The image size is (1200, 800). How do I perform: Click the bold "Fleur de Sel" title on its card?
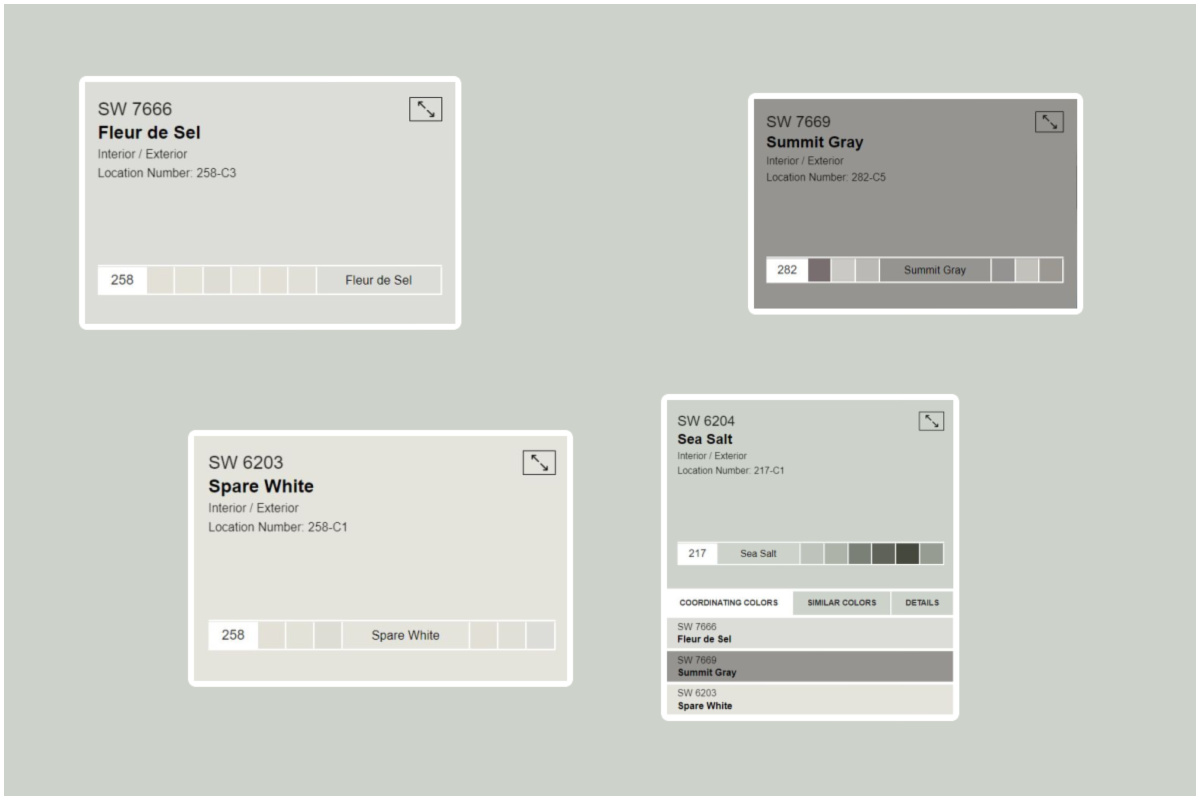click(x=150, y=132)
